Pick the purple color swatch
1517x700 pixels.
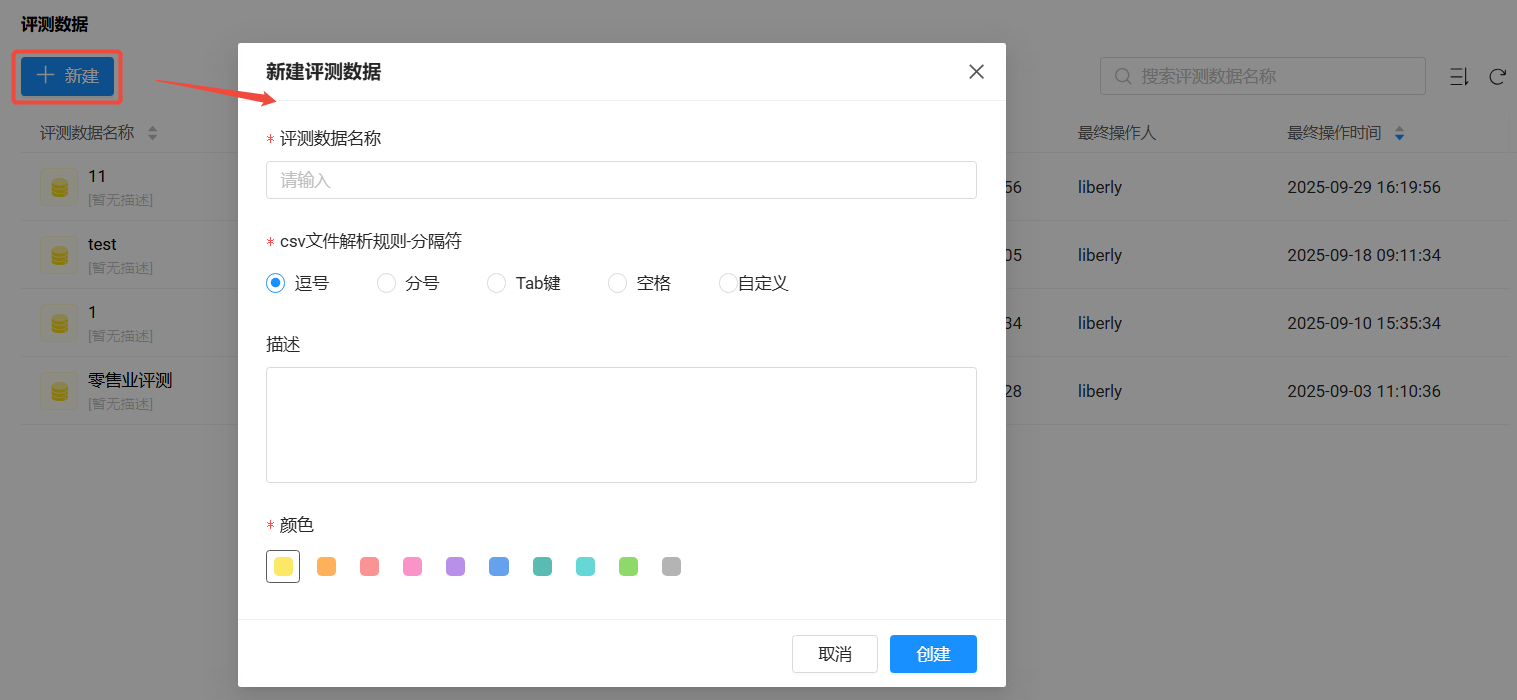click(456, 567)
